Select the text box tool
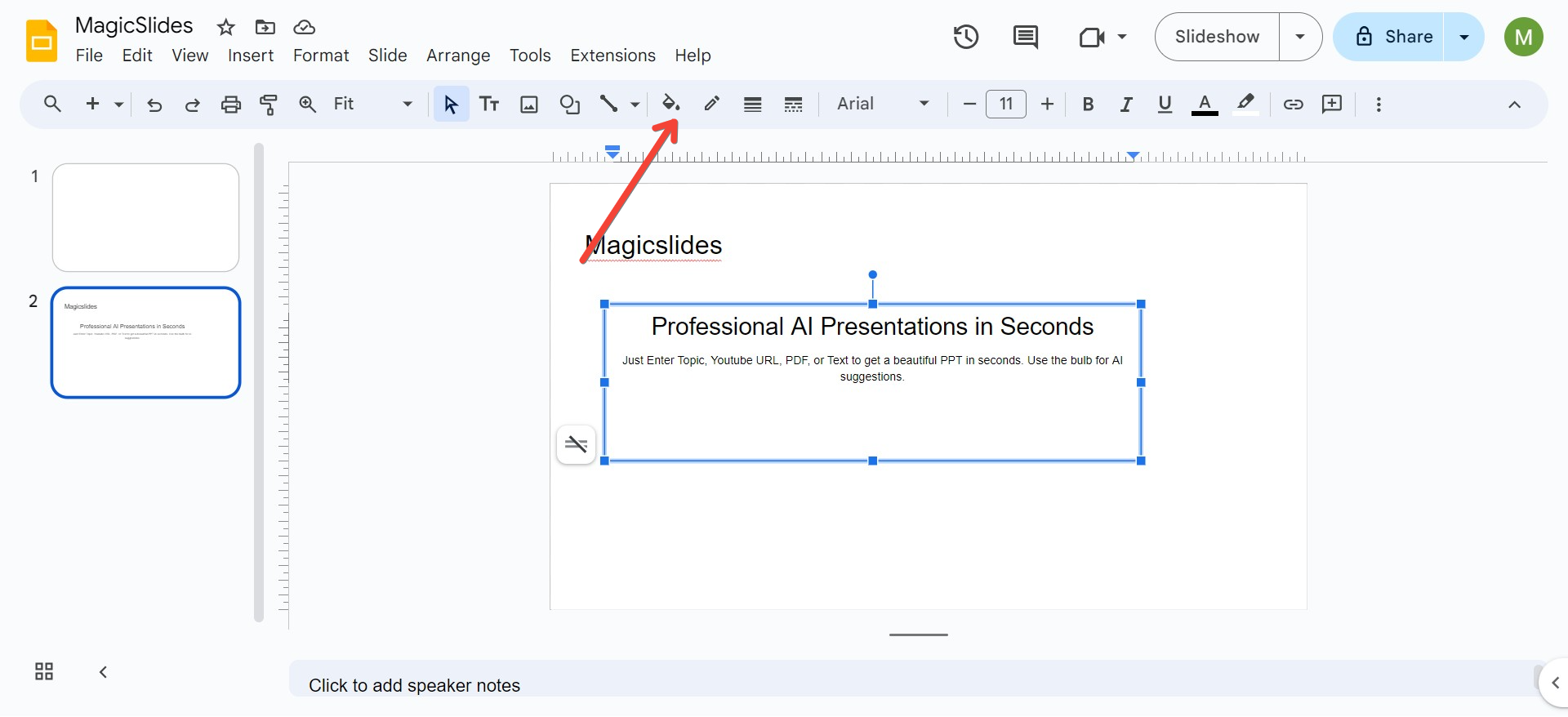Viewport: 1568px width, 717px height. (x=489, y=104)
